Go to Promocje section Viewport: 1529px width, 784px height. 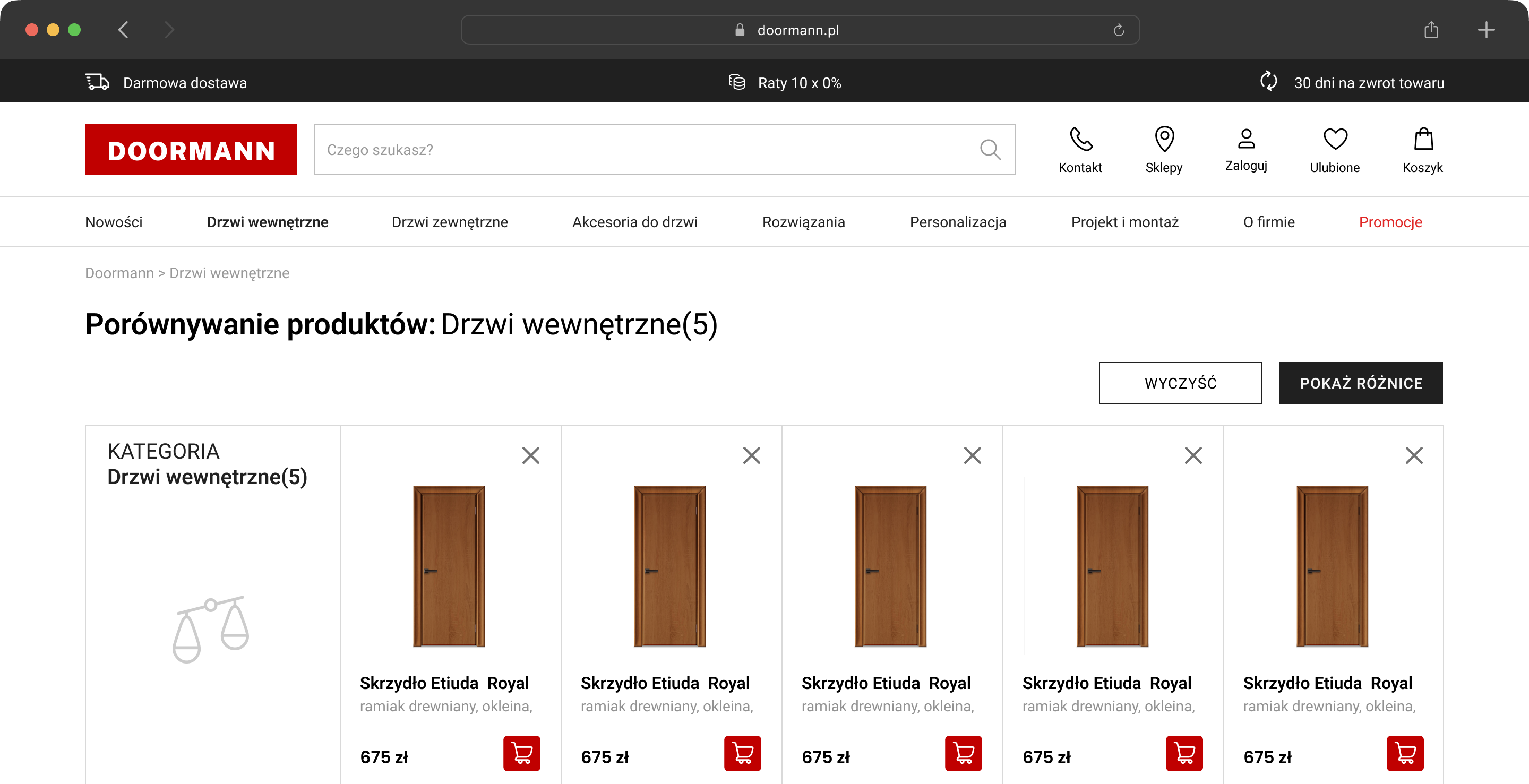coord(1390,222)
